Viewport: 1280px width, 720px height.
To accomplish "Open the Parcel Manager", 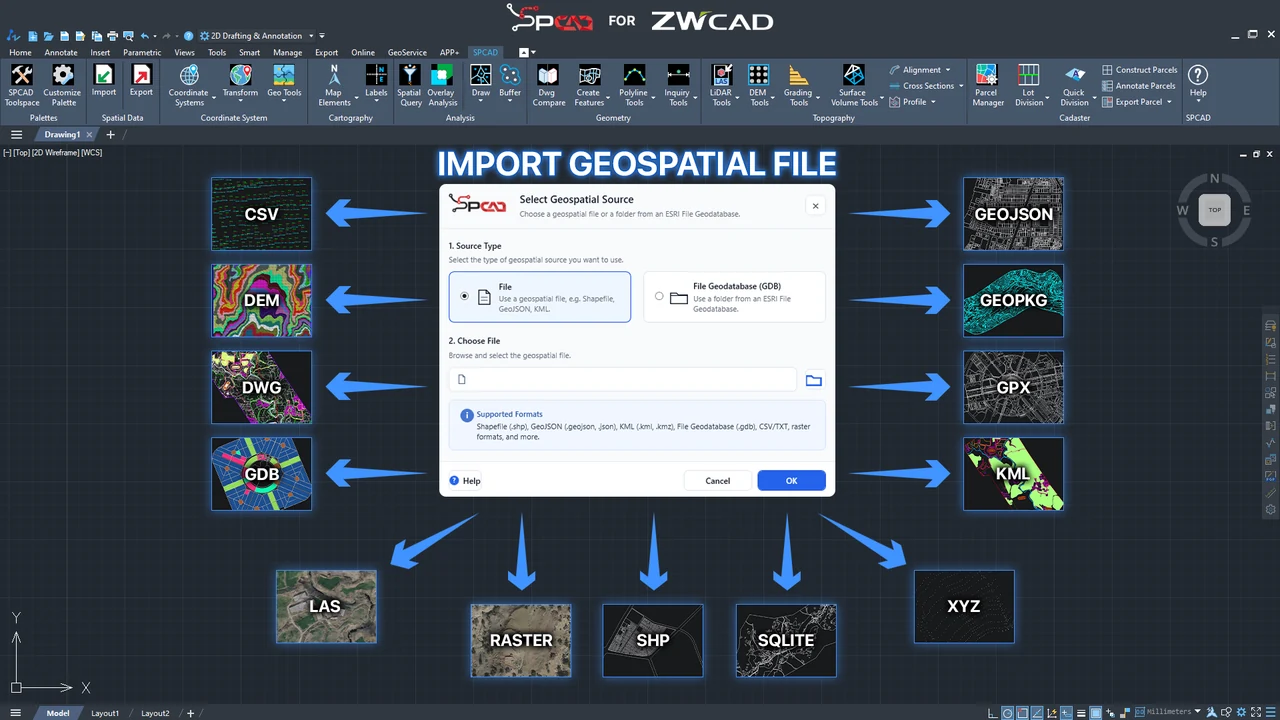I will 988,85.
